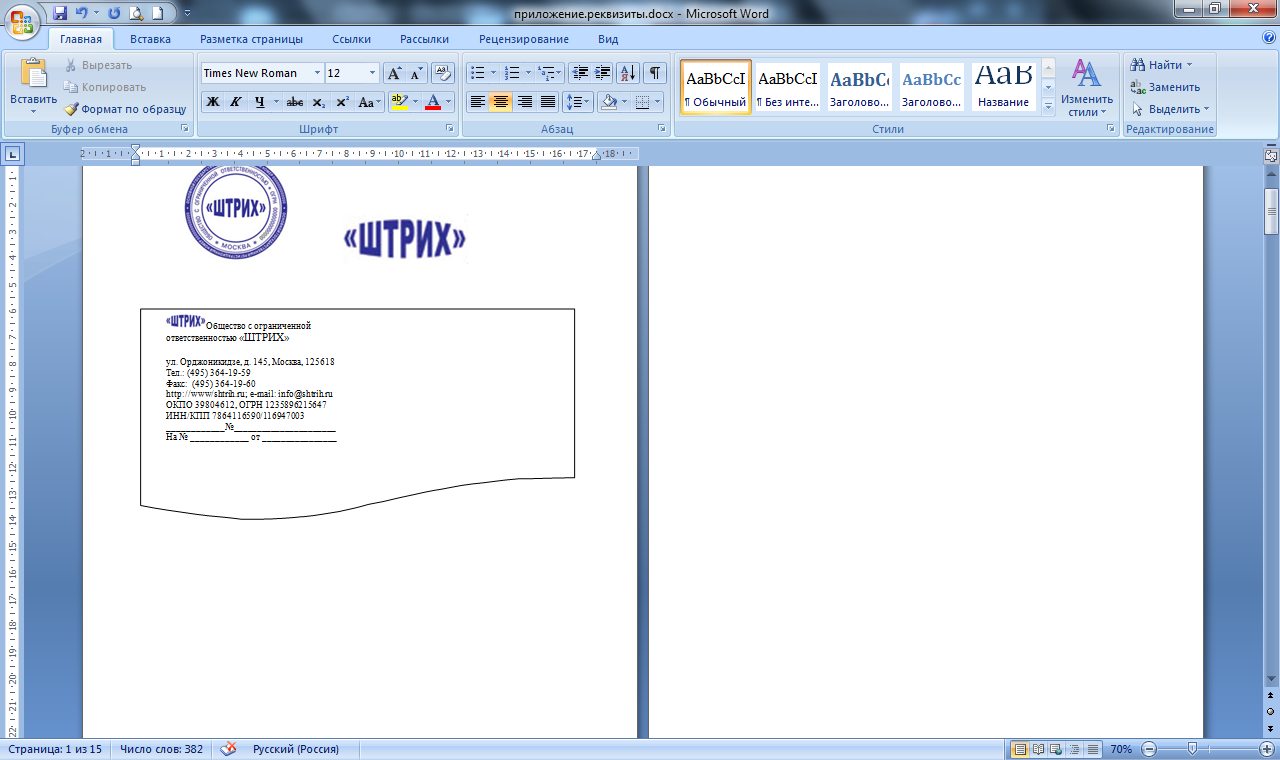Click the zoom slider handle

tap(1192, 749)
